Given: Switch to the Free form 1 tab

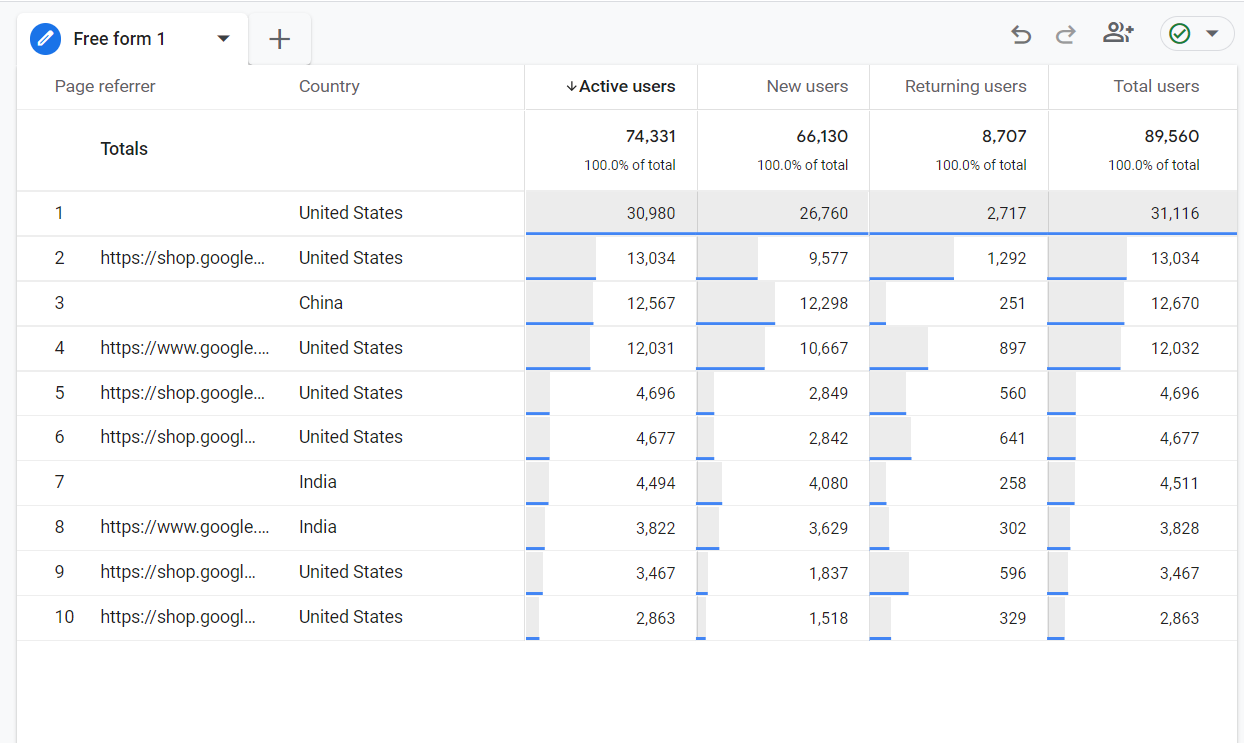Looking at the screenshot, I should point(118,38).
